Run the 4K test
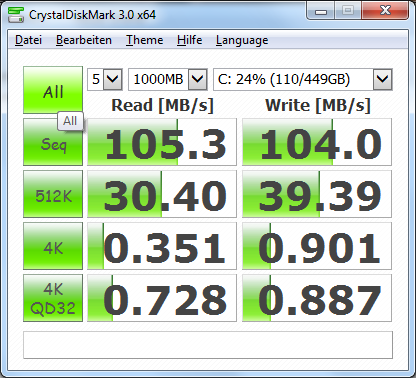The image size is (416, 378). pos(53,246)
